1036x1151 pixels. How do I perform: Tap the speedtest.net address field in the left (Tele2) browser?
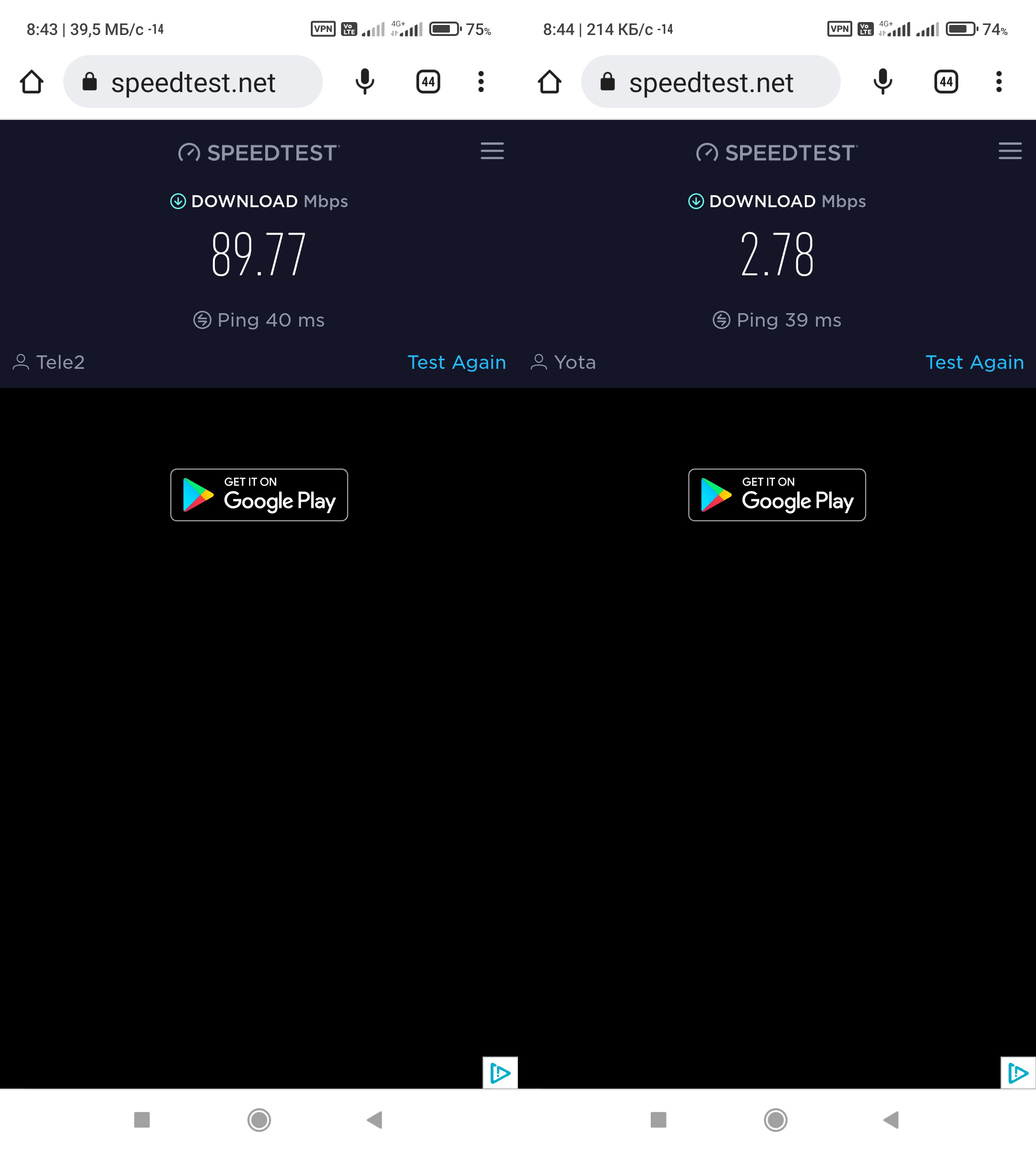pyautogui.click(x=193, y=82)
